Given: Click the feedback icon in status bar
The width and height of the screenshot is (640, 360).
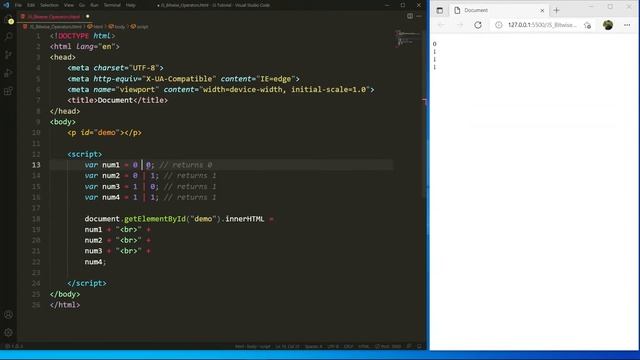Looking at the screenshot, I should pos(409,346).
